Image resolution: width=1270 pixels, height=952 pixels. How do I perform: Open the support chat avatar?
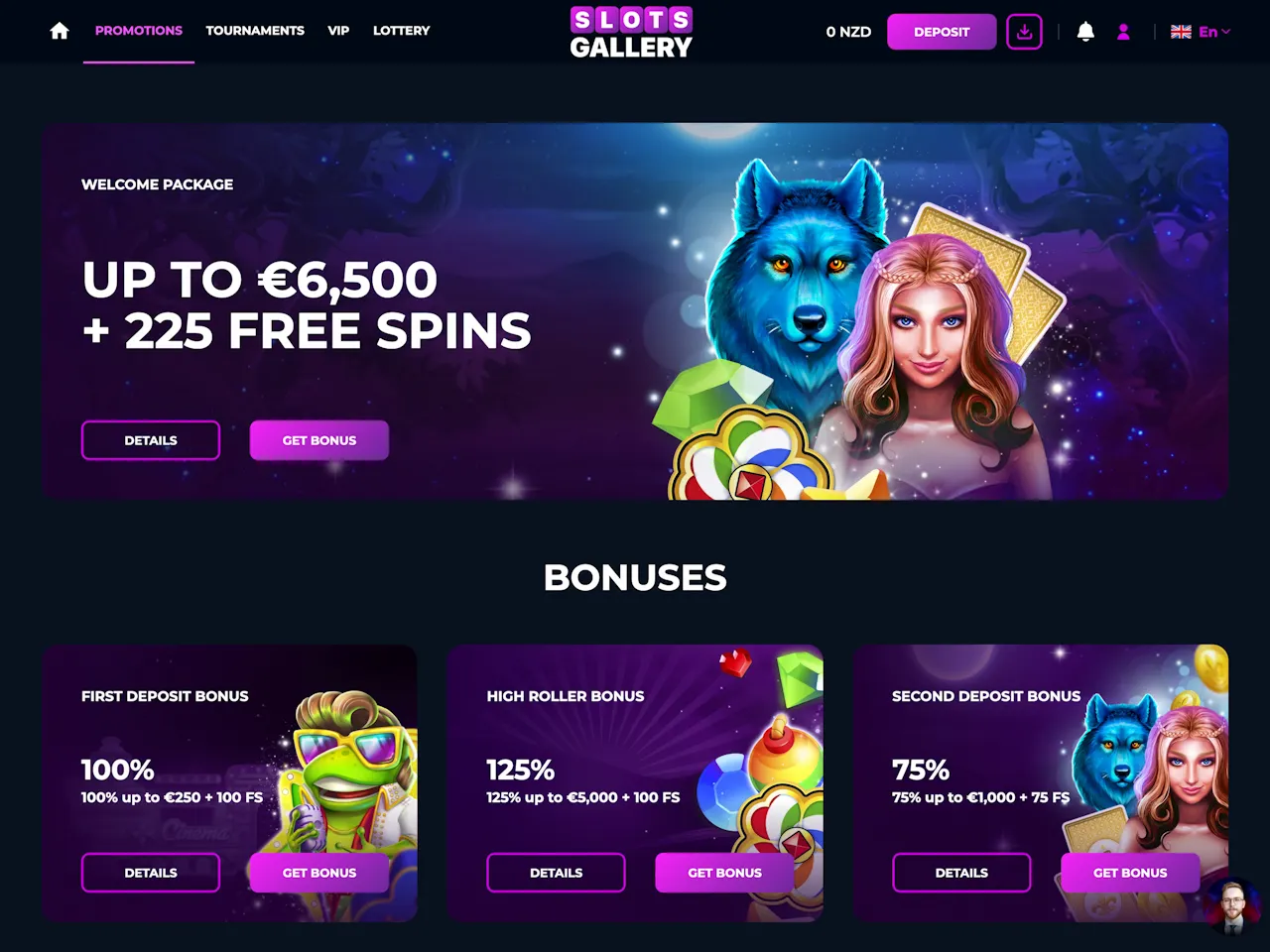coord(1233,905)
